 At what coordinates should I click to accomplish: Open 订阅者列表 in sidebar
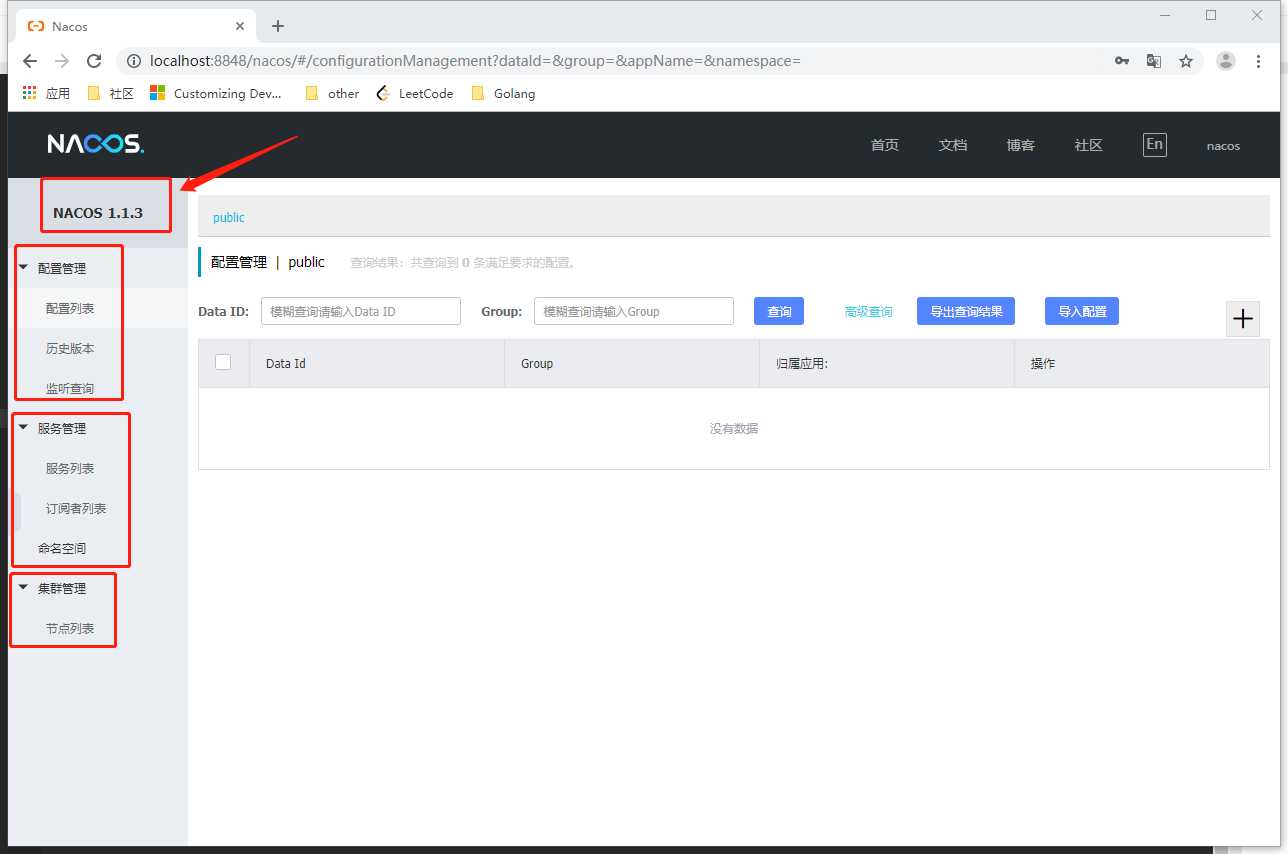tap(76, 508)
